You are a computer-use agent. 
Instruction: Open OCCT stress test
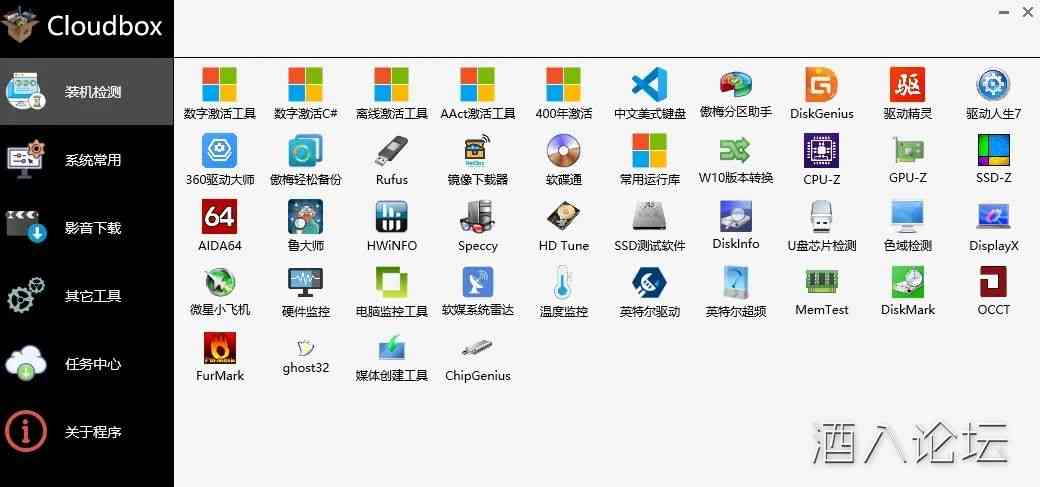coord(993,282)
